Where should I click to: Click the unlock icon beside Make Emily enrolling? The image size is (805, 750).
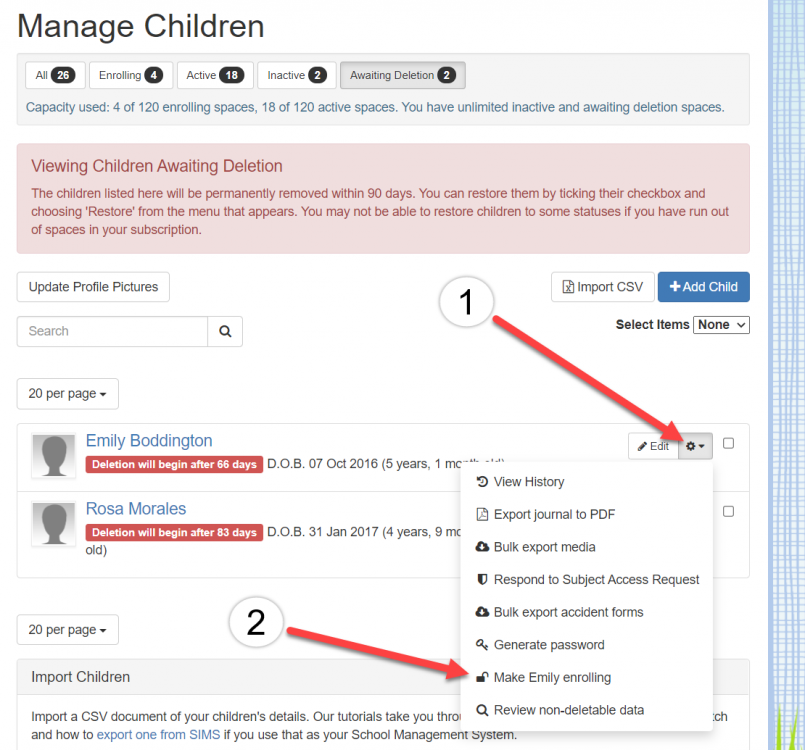coord(482,677)
